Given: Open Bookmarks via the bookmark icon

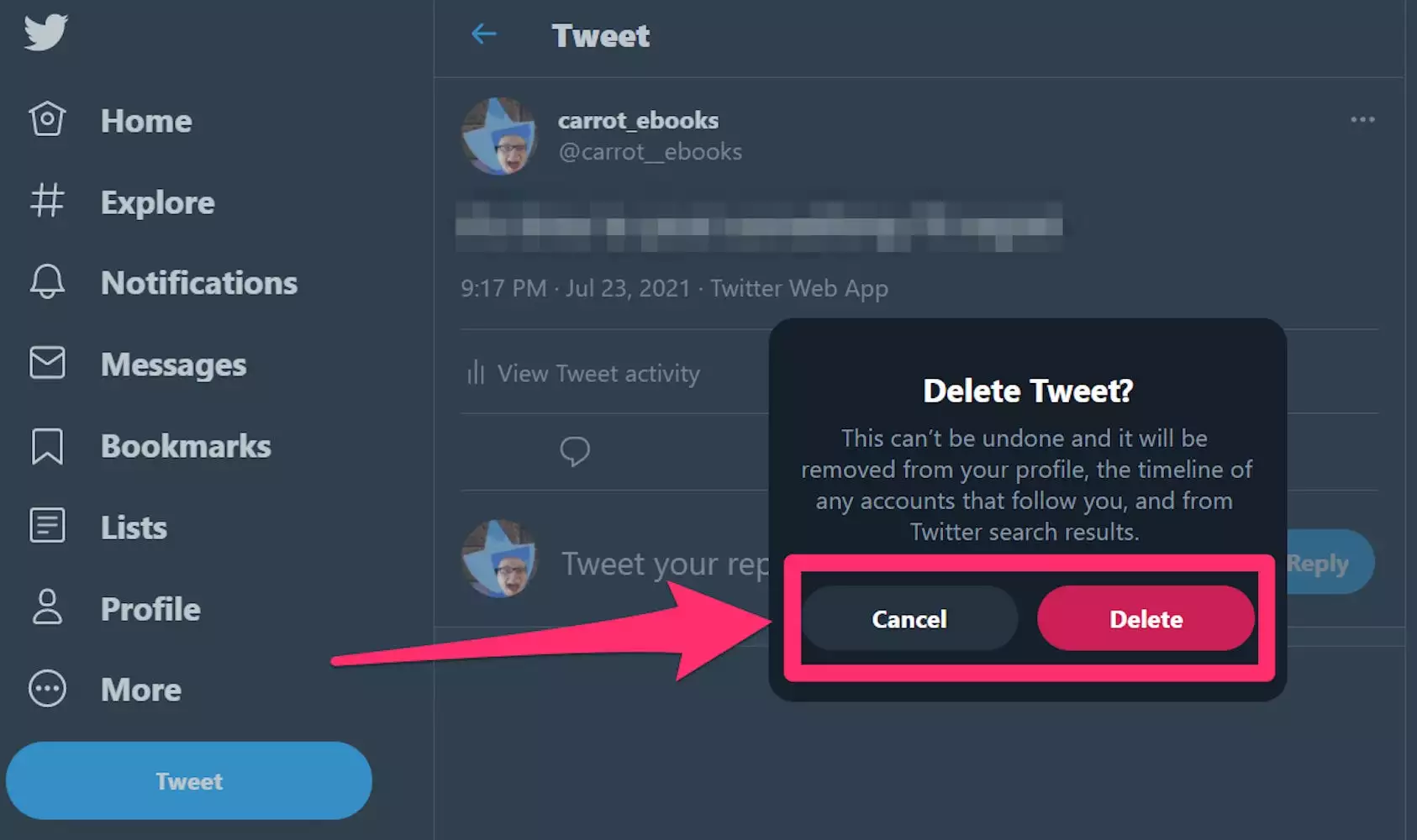Looking at the screenshot, I should point(47,446).
